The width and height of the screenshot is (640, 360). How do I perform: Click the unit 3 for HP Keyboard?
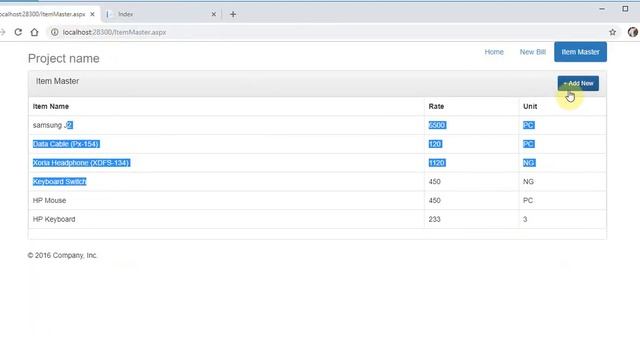click(x=525, y=219)
